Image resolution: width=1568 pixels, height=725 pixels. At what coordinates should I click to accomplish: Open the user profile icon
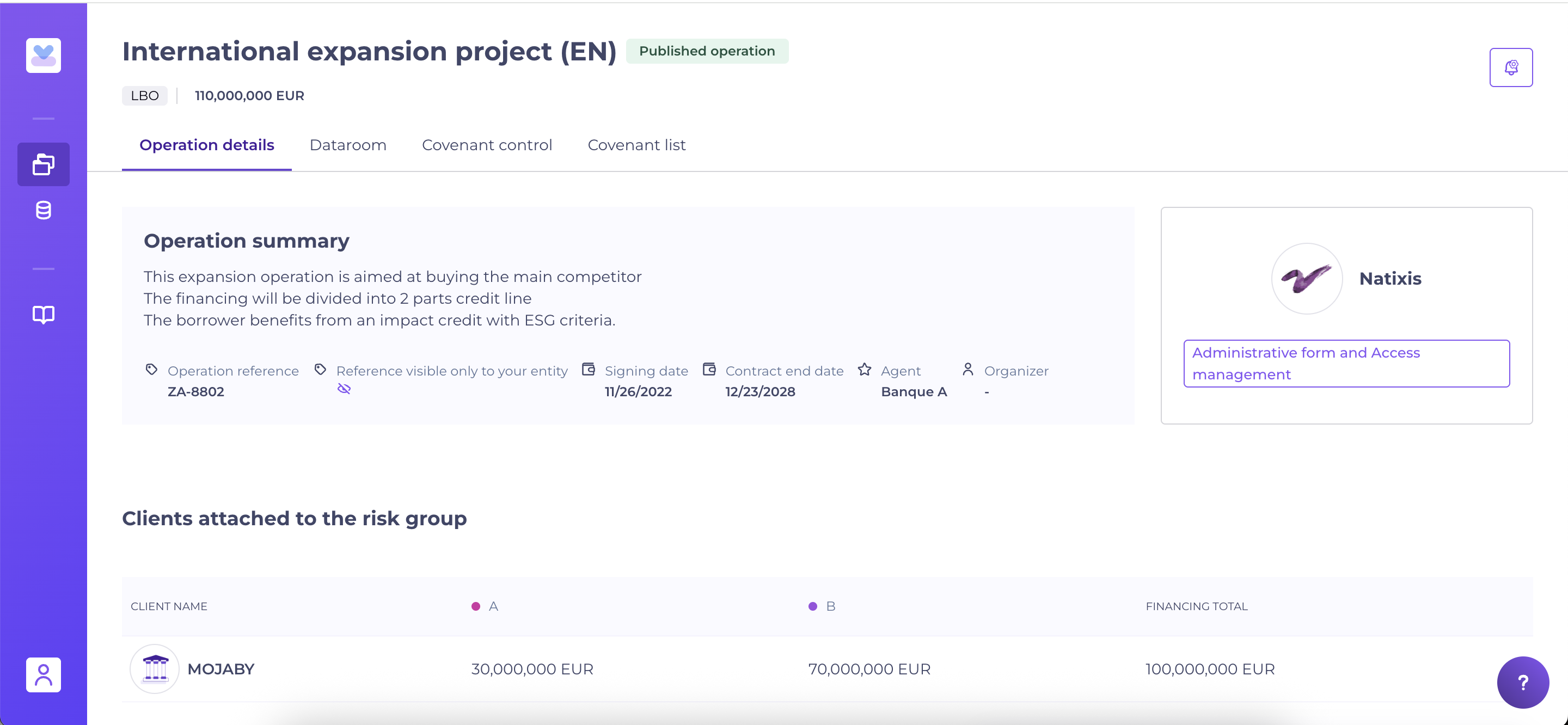pyautogui.click(x=43, y=674)
